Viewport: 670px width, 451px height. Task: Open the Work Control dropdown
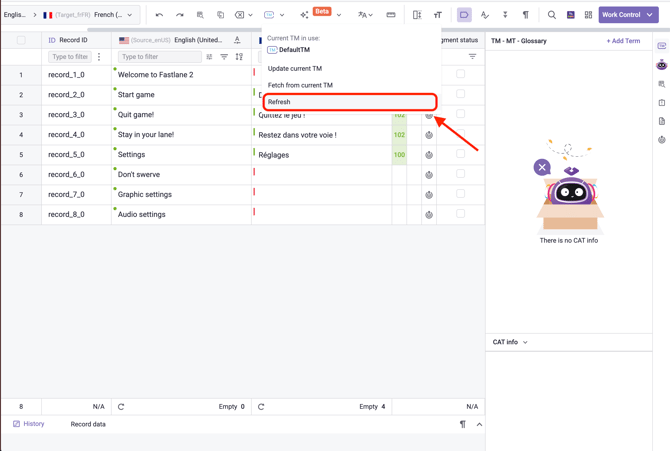click(x=628, y=15)
